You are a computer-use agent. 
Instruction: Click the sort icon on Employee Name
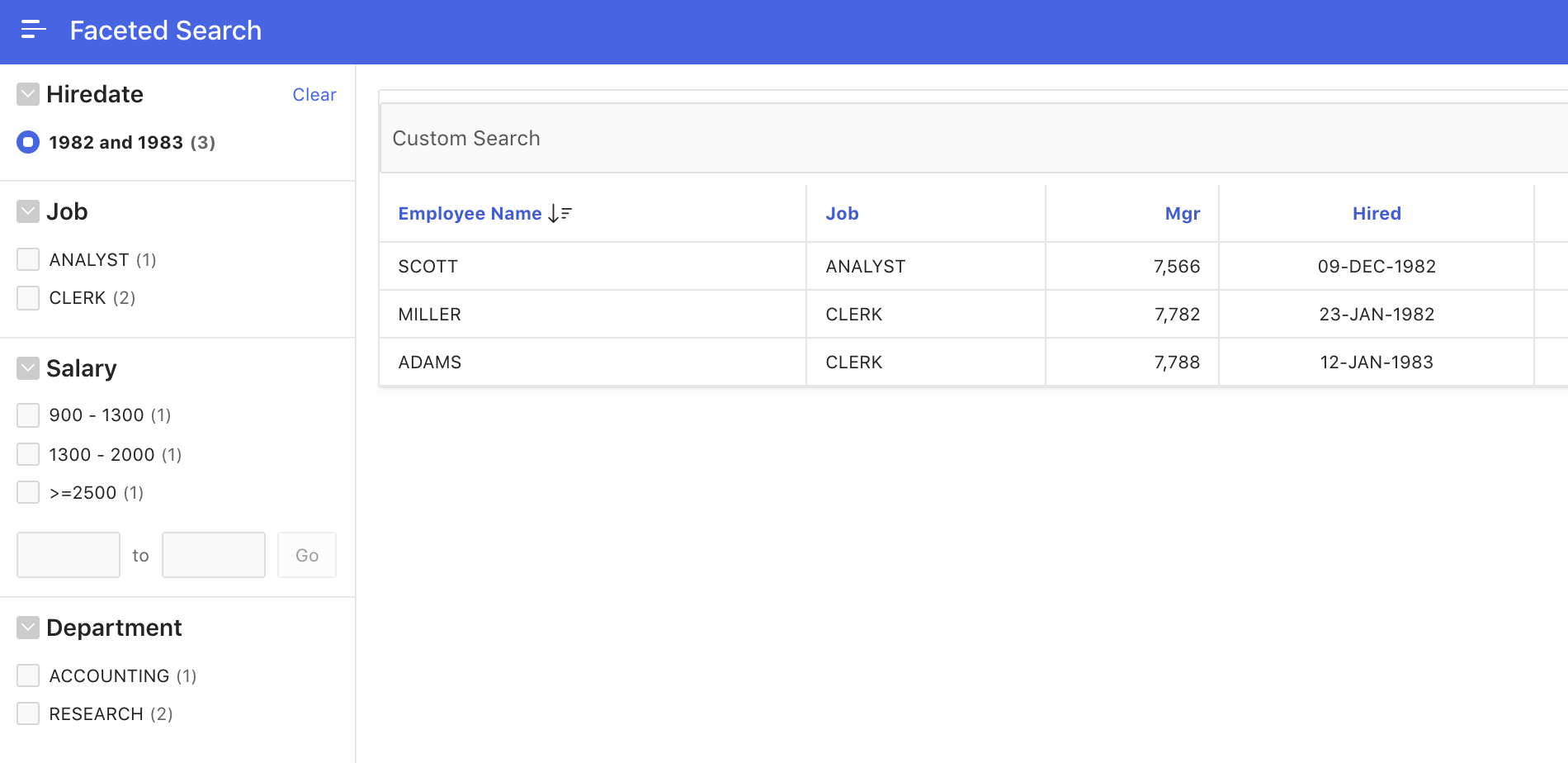559,213
